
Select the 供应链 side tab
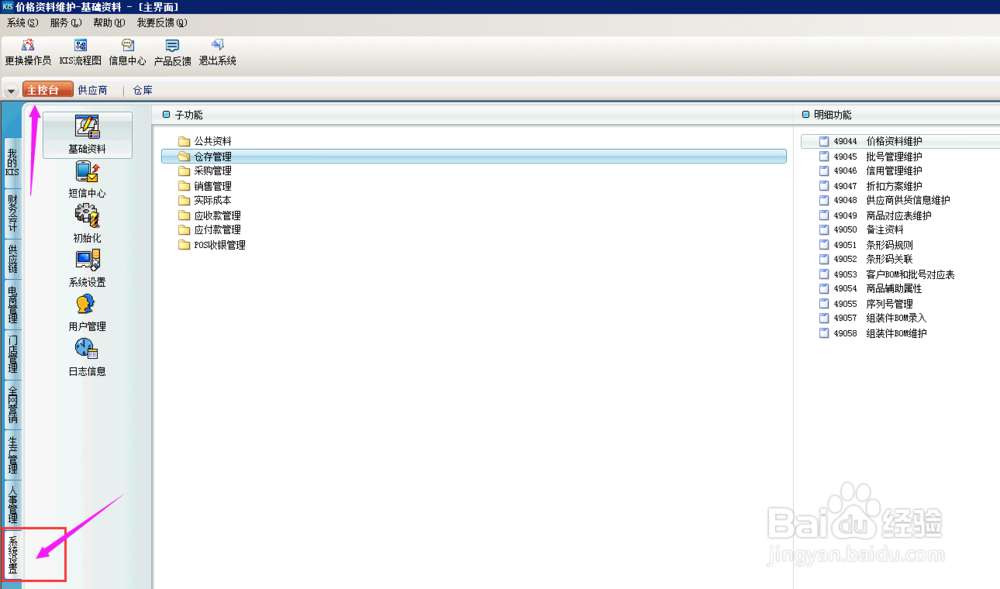12,258
